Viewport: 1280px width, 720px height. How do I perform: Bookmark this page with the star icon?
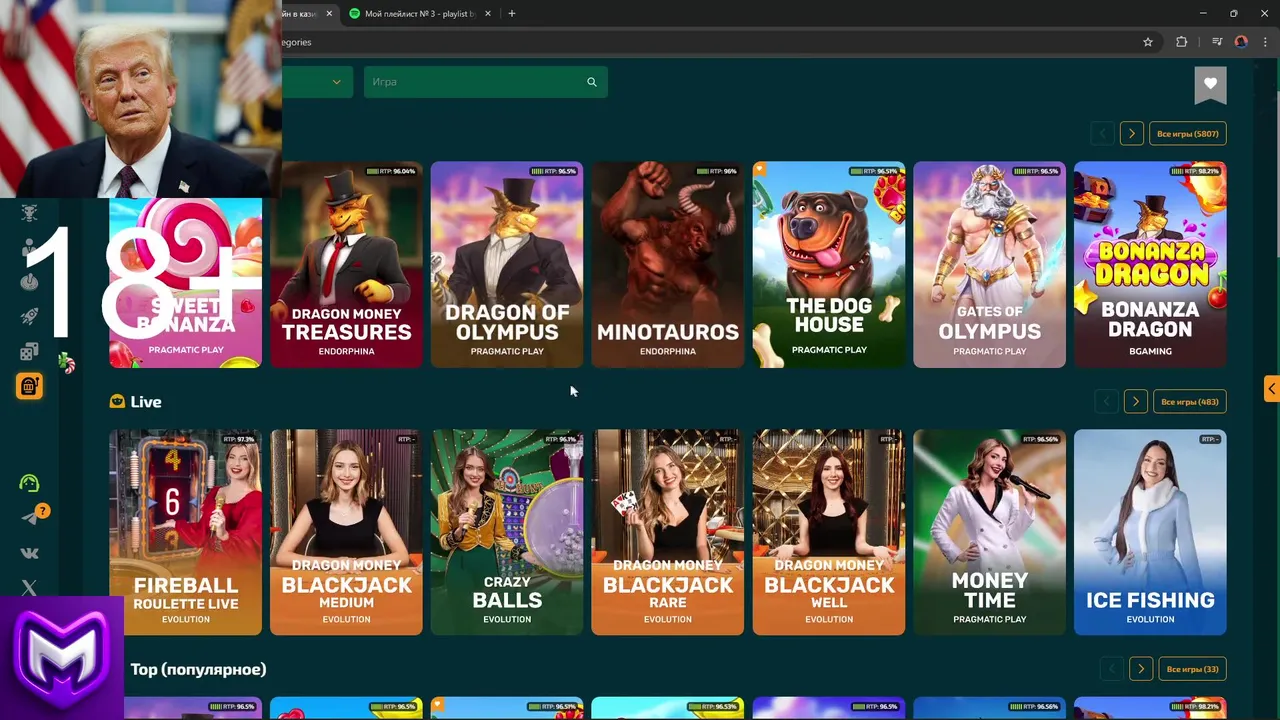1148,42
